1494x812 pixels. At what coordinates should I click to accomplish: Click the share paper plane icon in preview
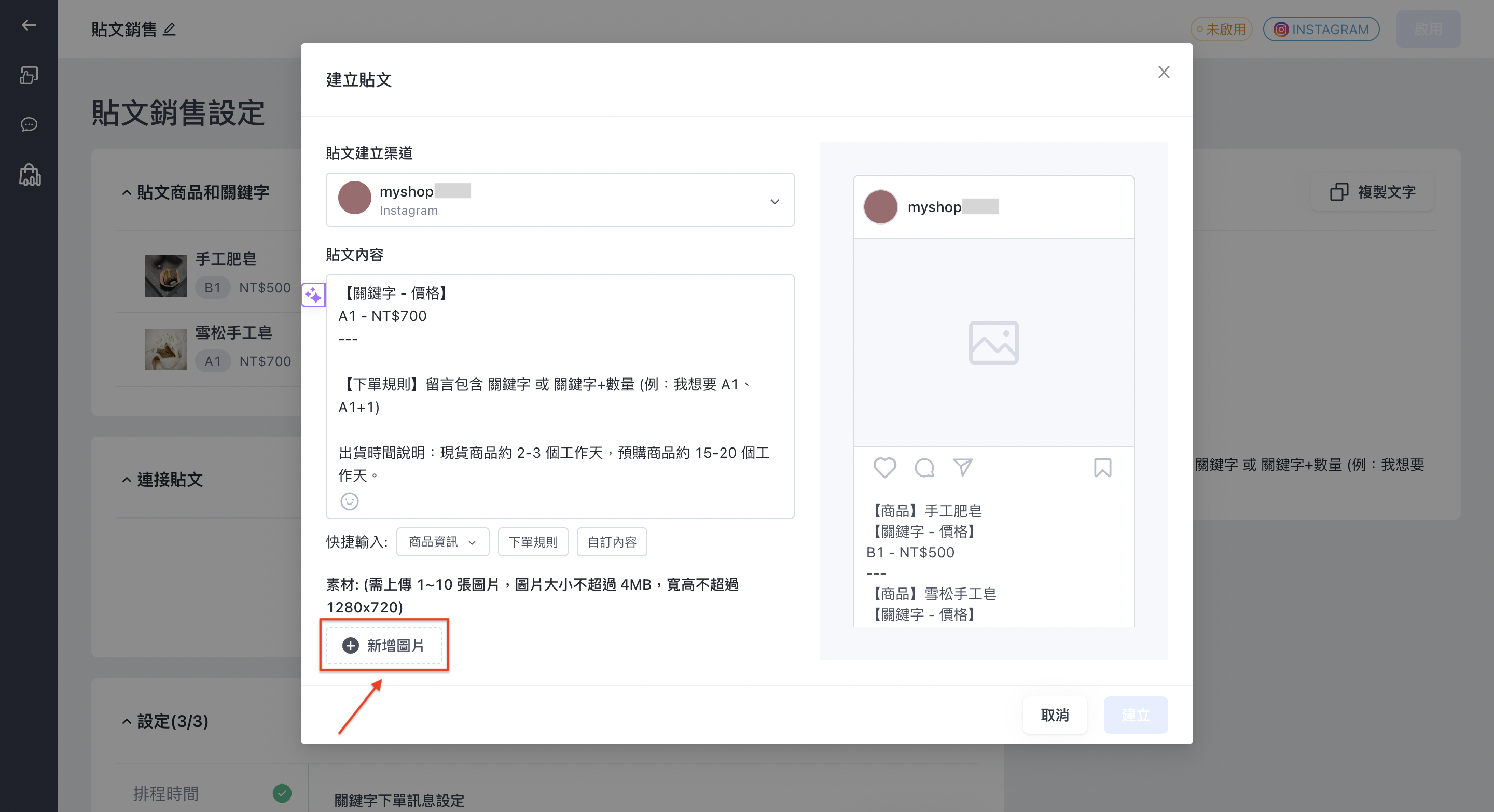(963, 467)
